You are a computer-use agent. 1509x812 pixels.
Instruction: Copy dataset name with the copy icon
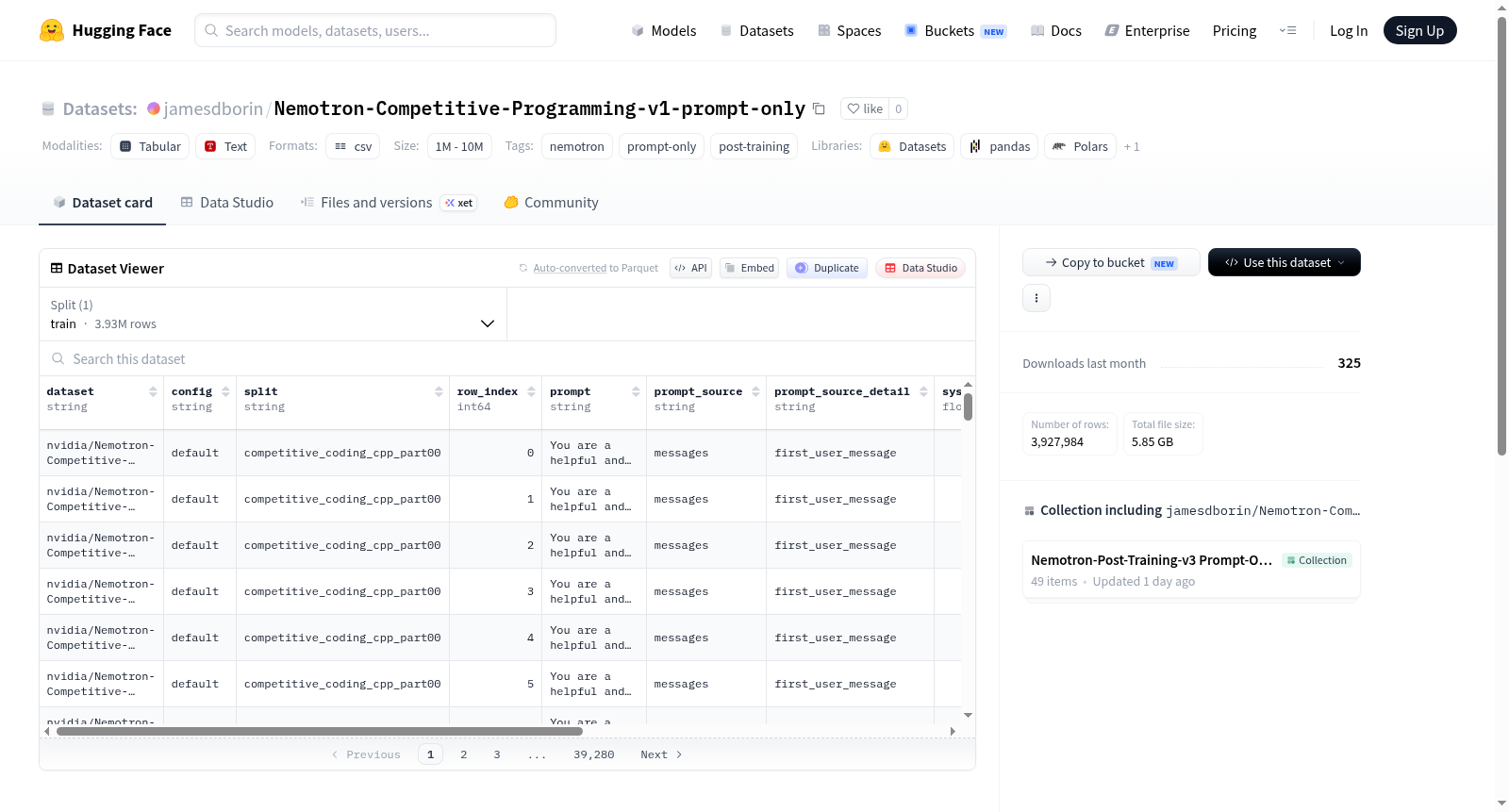[819, 108]
